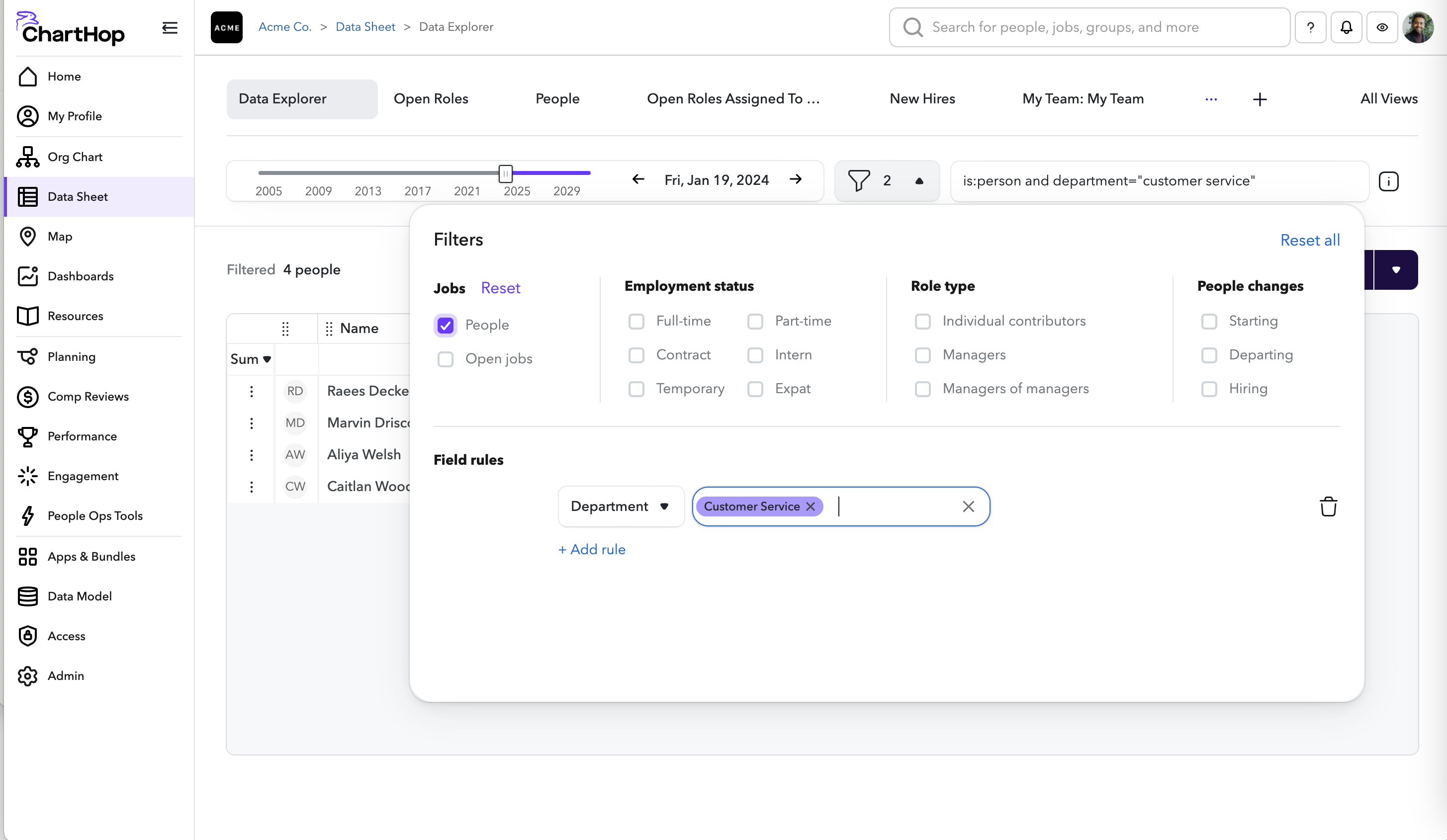Image resolution: width=1447 pixels, height=840 pixels.
Task: Click the Reset all link
Action: pos(1310,240)
